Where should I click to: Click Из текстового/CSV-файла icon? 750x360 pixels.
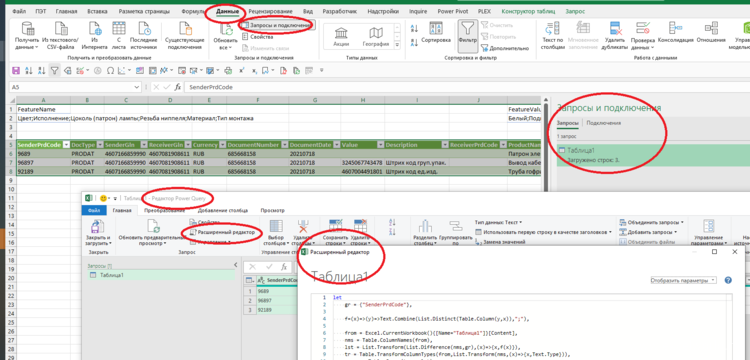[62, 29]
